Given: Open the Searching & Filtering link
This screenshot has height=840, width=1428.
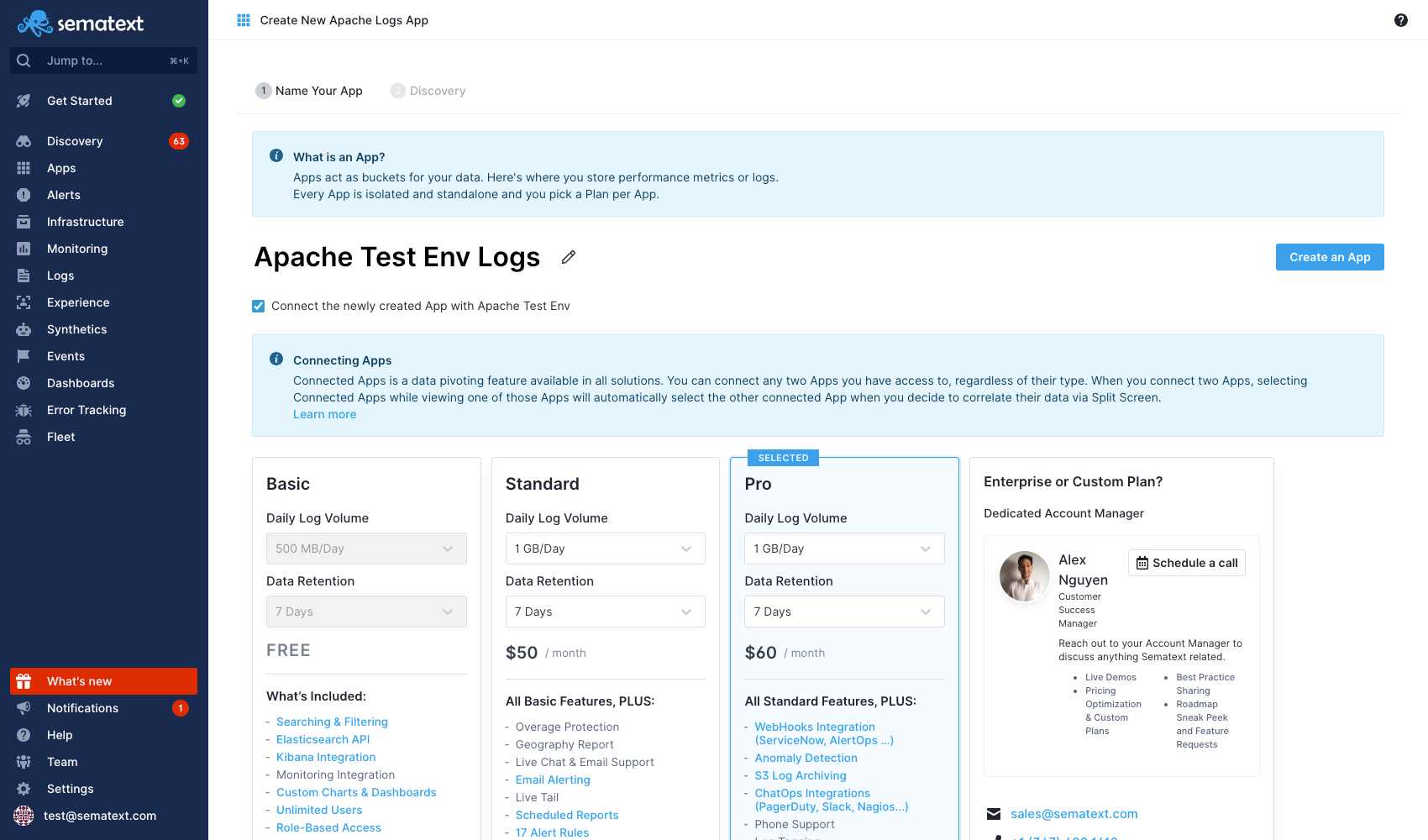Looking at the screenshot, I should (333, 722).
